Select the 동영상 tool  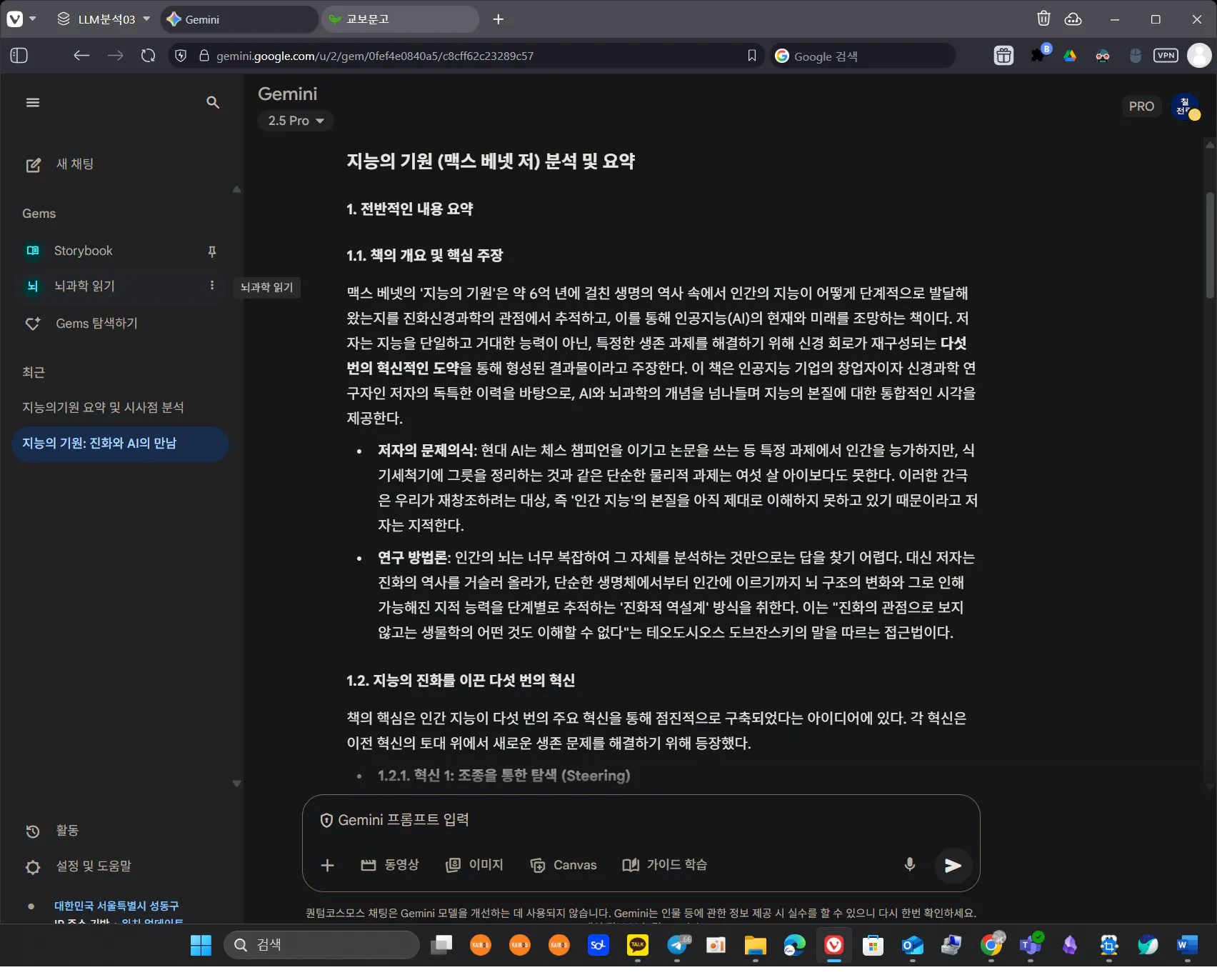click(390, 866)
